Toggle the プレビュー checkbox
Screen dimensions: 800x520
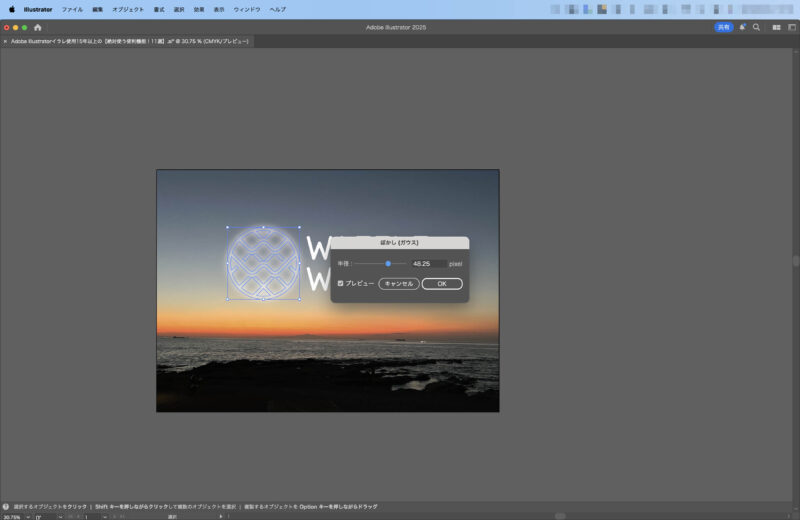[341, 283]
